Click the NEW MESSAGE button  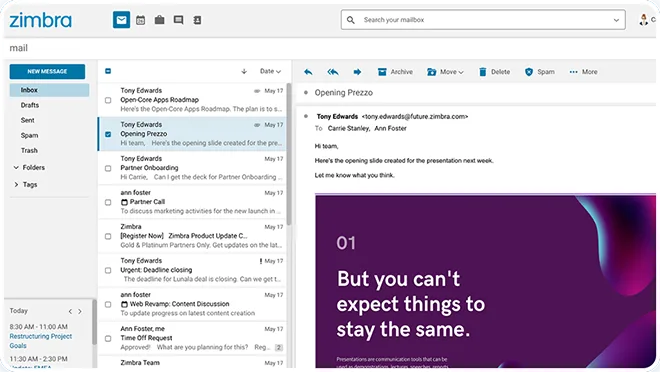coord(47,72)
